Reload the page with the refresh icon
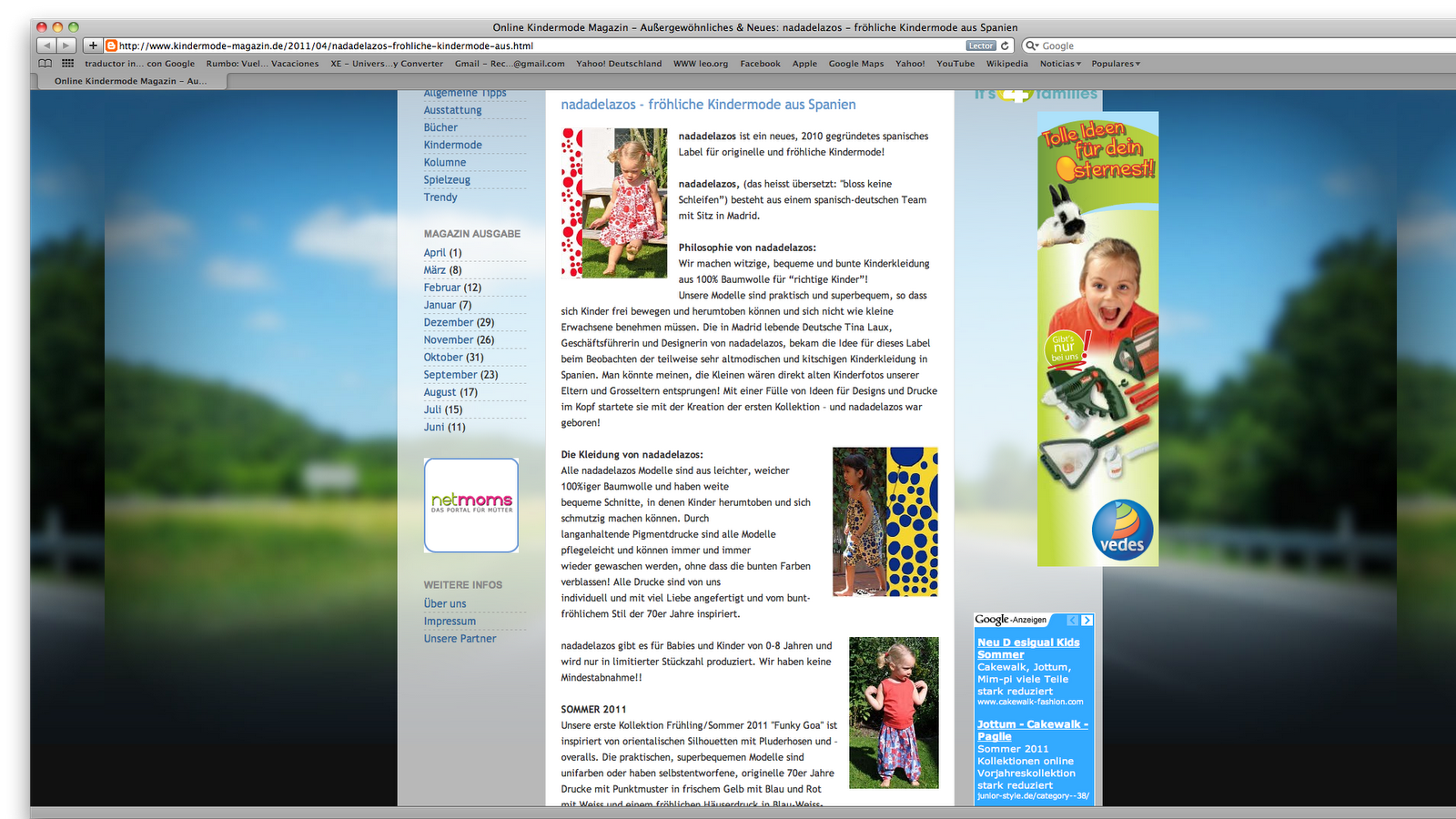 point(1005,45)
